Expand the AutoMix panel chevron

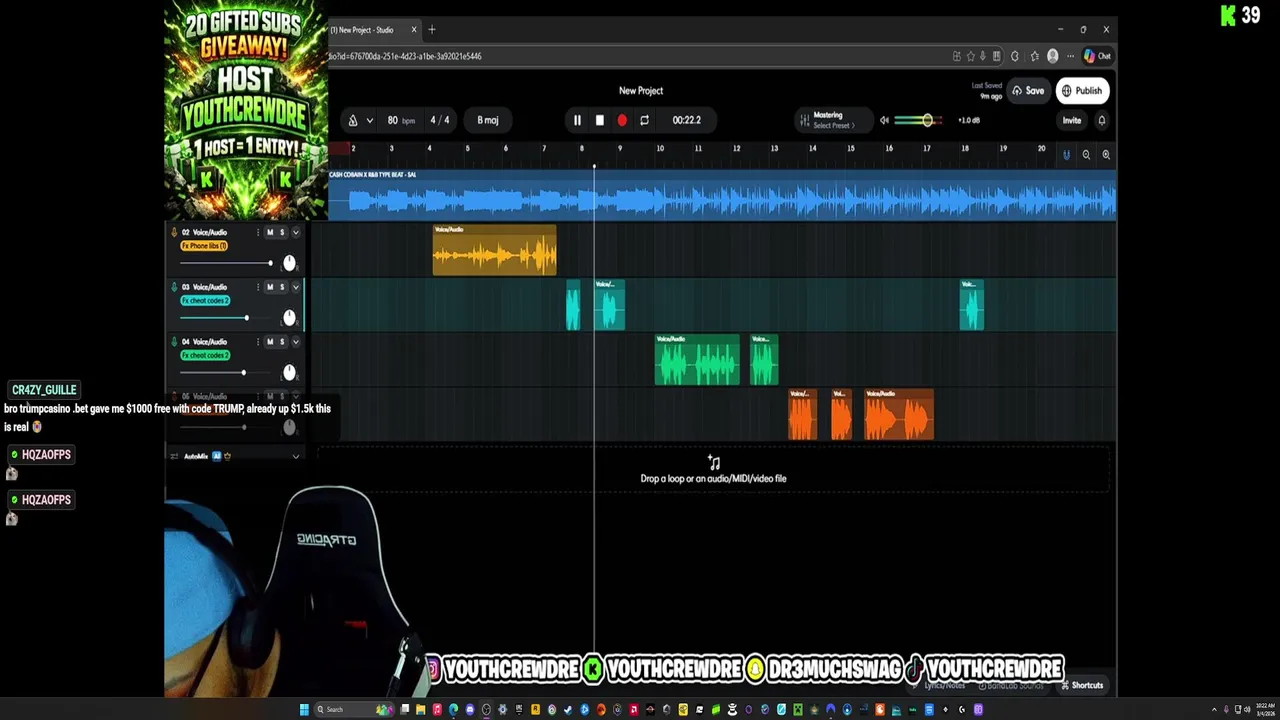[x=295, y=456]
